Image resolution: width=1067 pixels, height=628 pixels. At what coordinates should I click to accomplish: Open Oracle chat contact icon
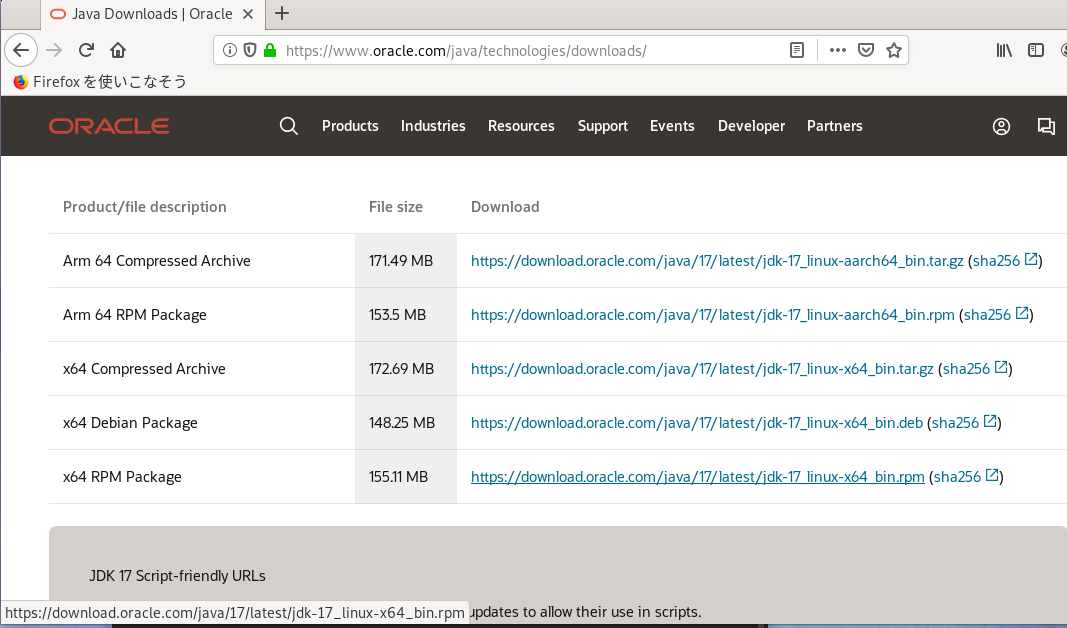click(x=1046, y=126)
